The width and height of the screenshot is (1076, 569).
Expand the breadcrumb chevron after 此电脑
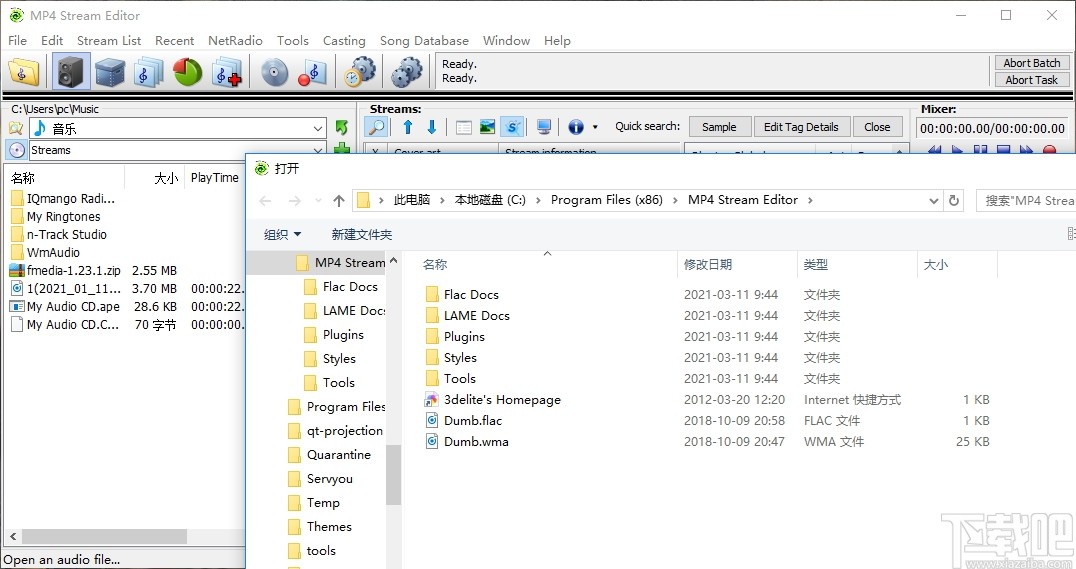pyautogui.click(x=442, y=200)
